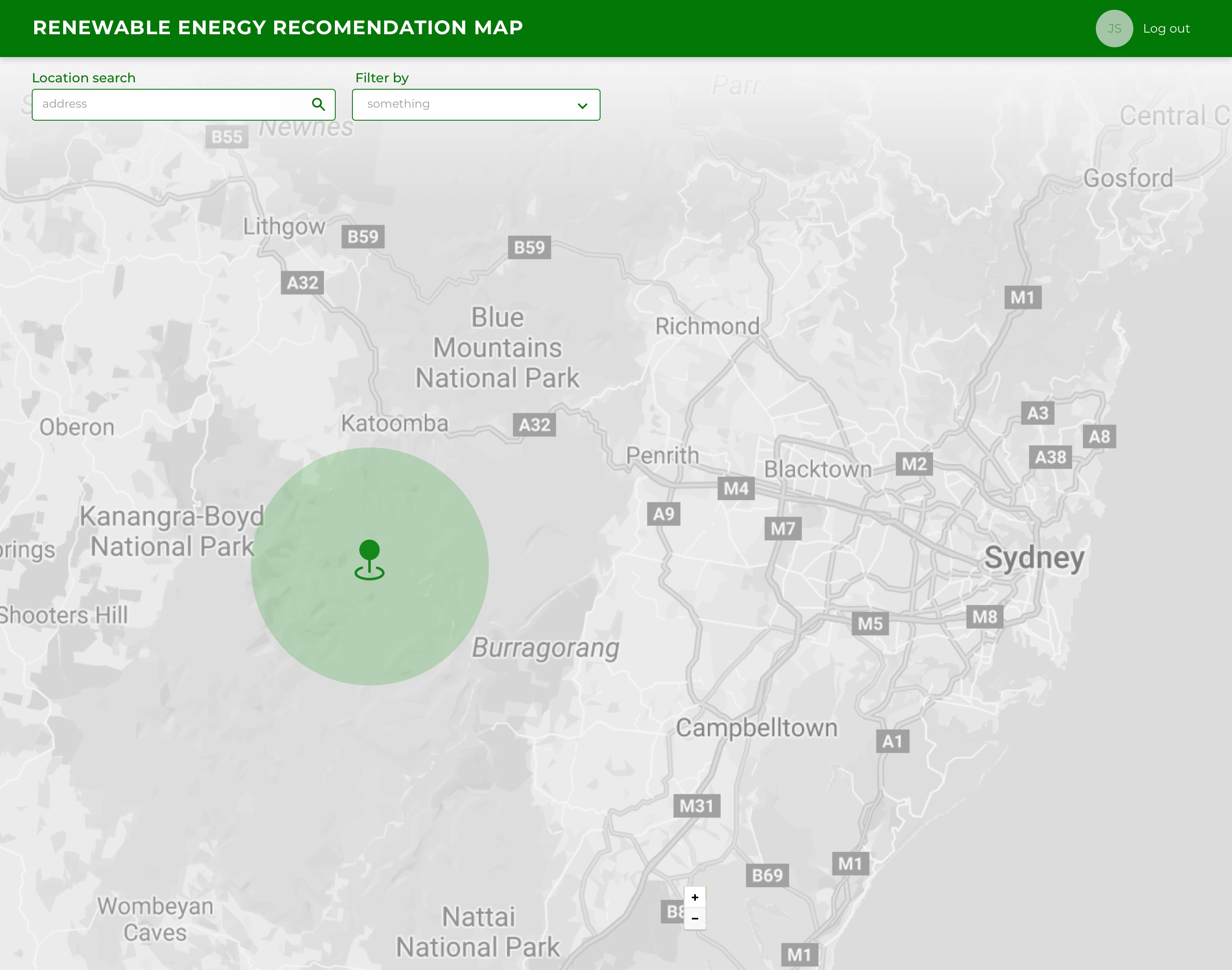Click the A32 shield near Katoomba

(x=534, y=425)
